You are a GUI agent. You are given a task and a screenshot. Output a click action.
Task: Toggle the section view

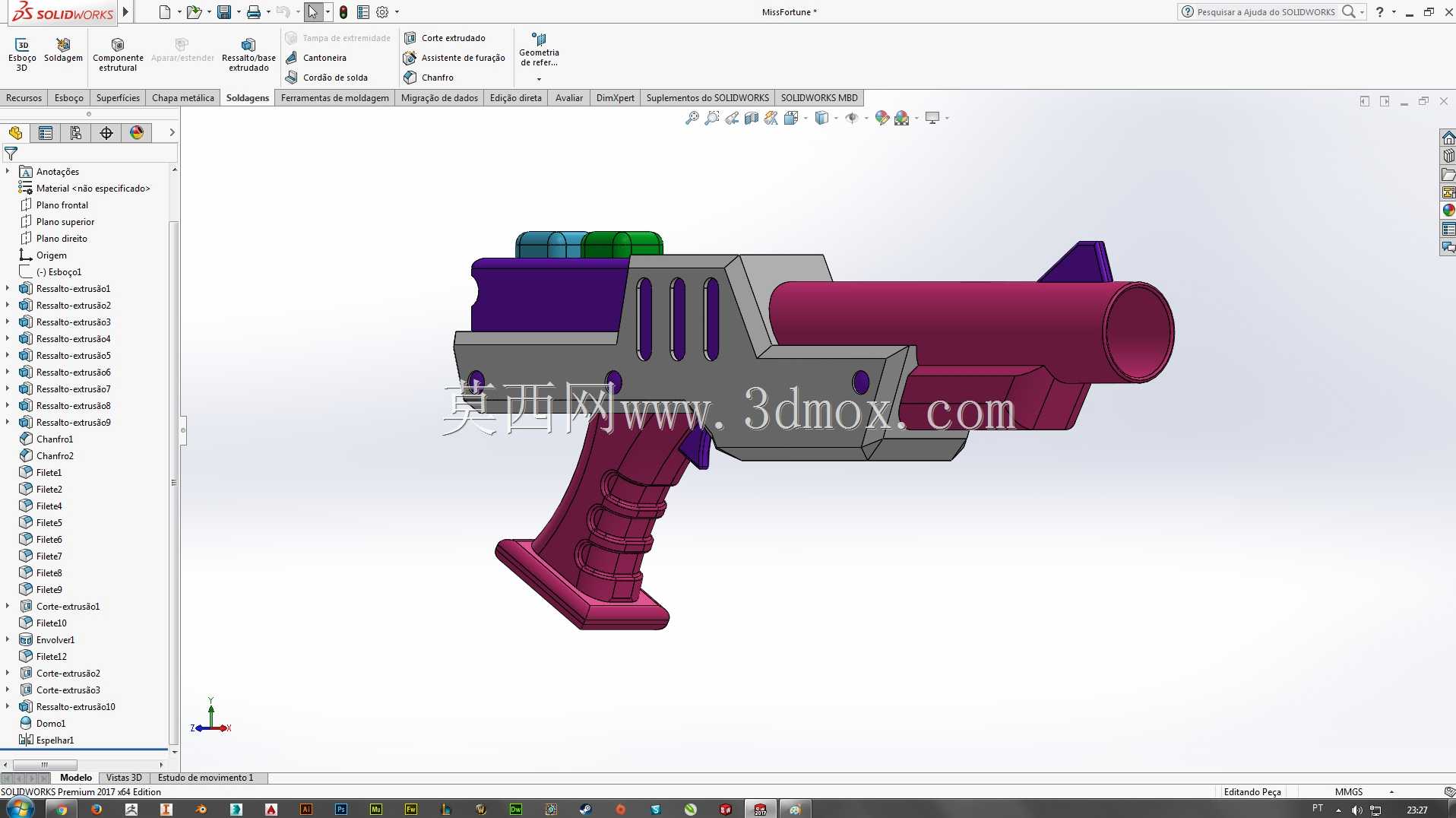[751, 118]
